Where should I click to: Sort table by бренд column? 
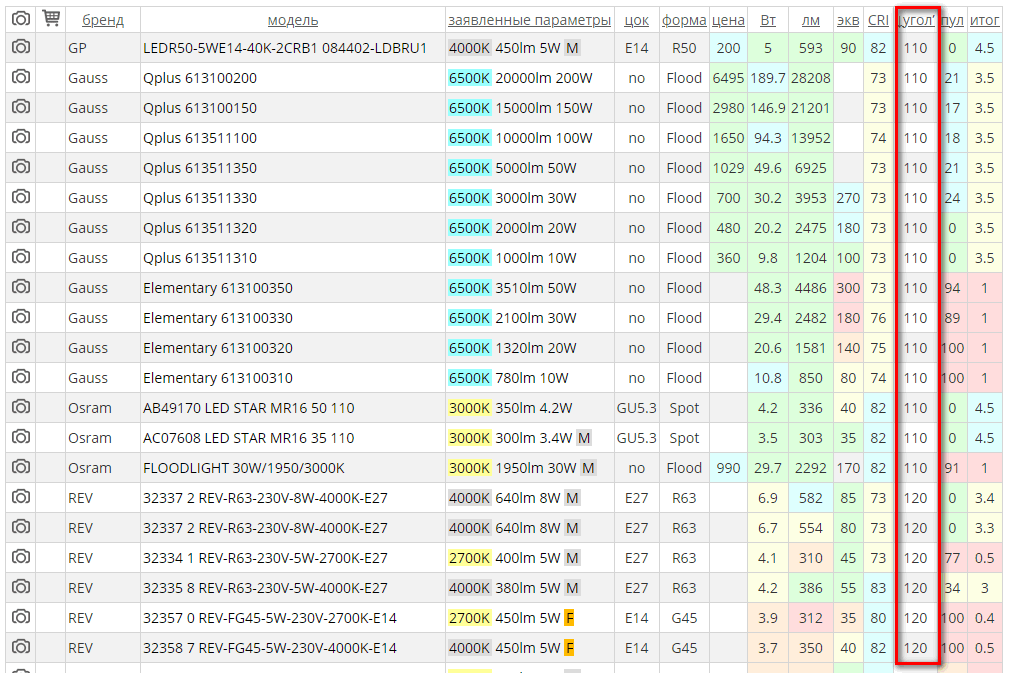103,21
